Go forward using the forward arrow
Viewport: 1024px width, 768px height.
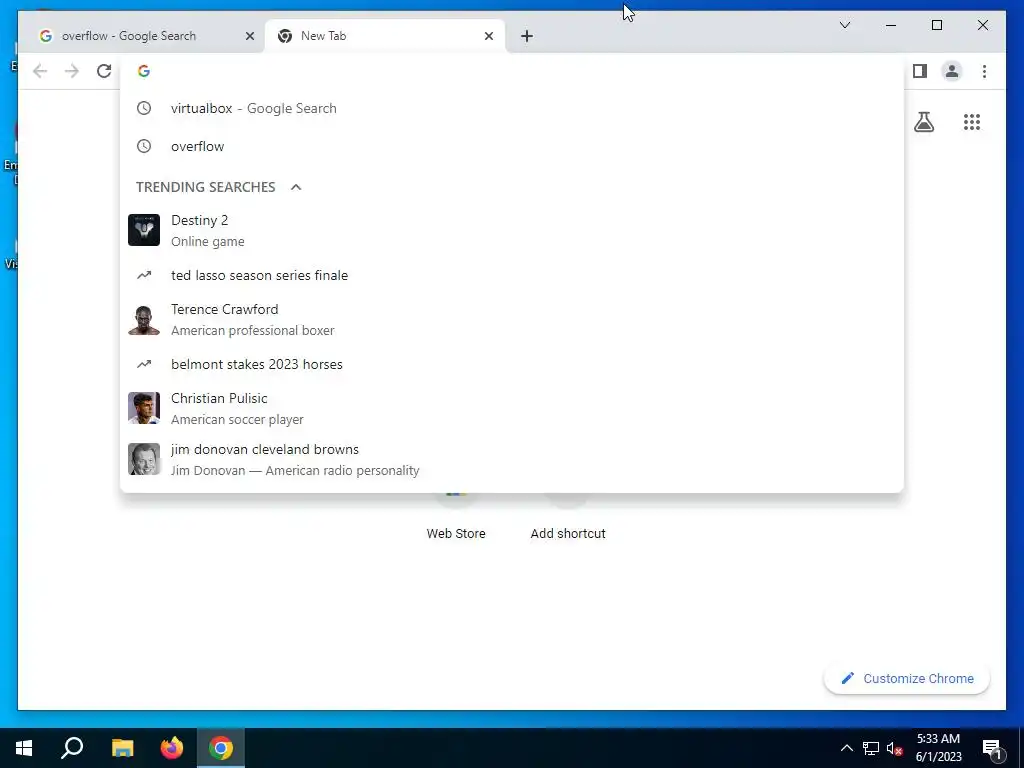point(72,71)
